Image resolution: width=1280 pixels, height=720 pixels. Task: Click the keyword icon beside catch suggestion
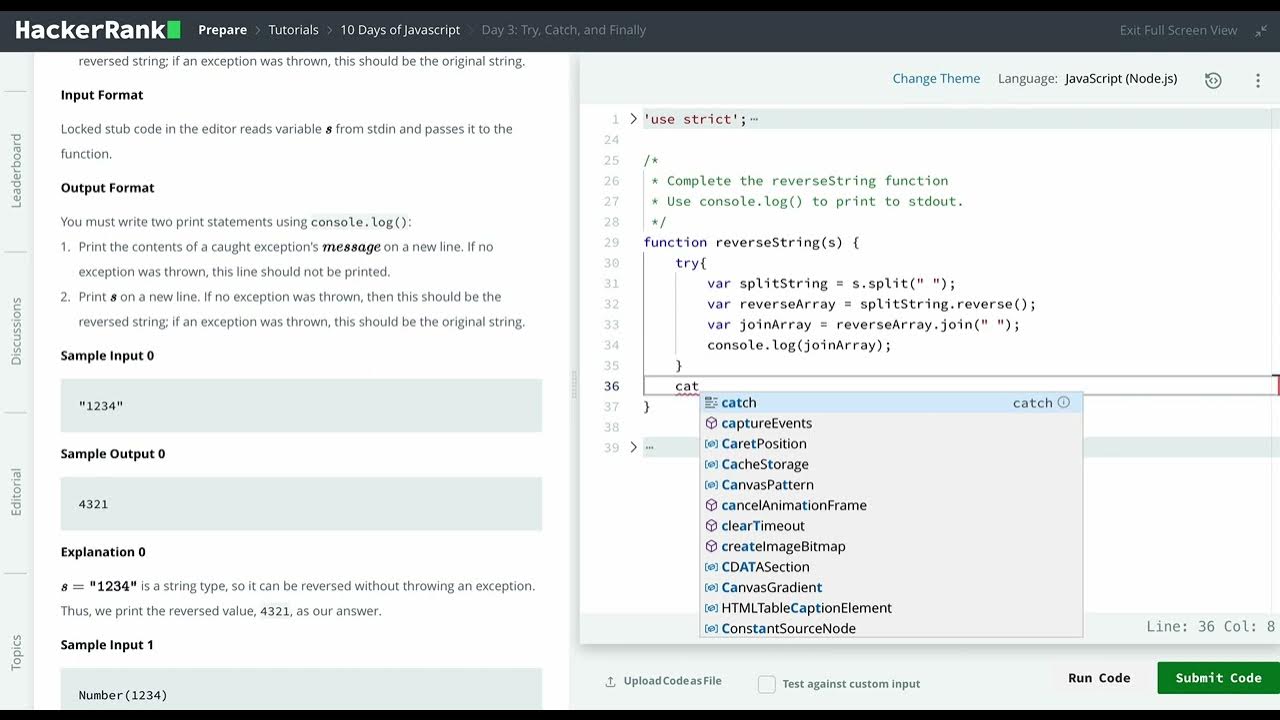(x=711, y=403)
